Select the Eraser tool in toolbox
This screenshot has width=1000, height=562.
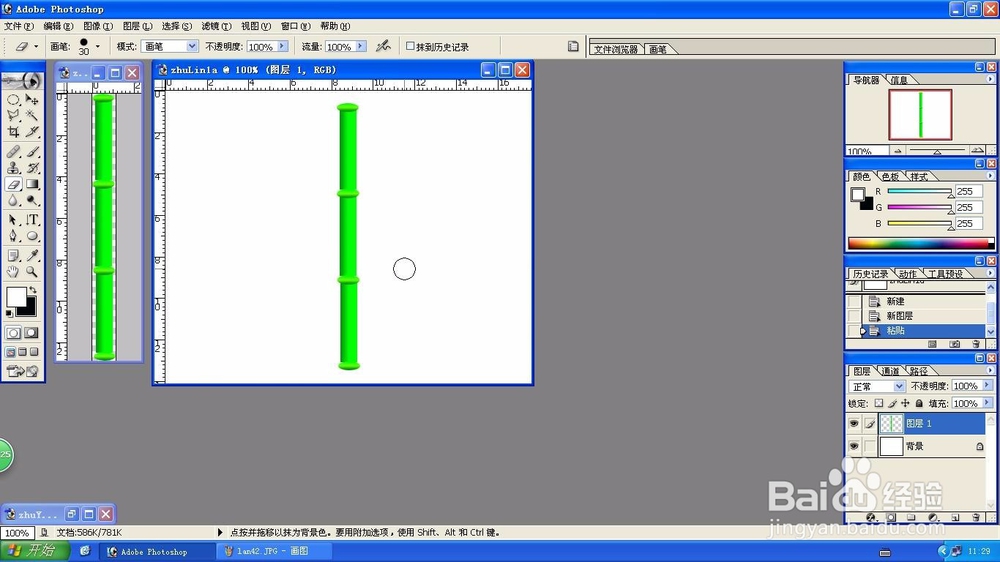pyautogui.click(x=13, y=184)
